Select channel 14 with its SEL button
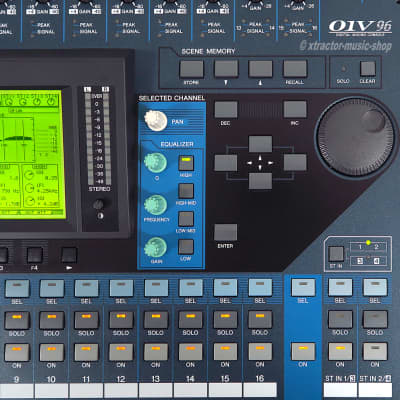400x400 pixels. tap(191, 288)
